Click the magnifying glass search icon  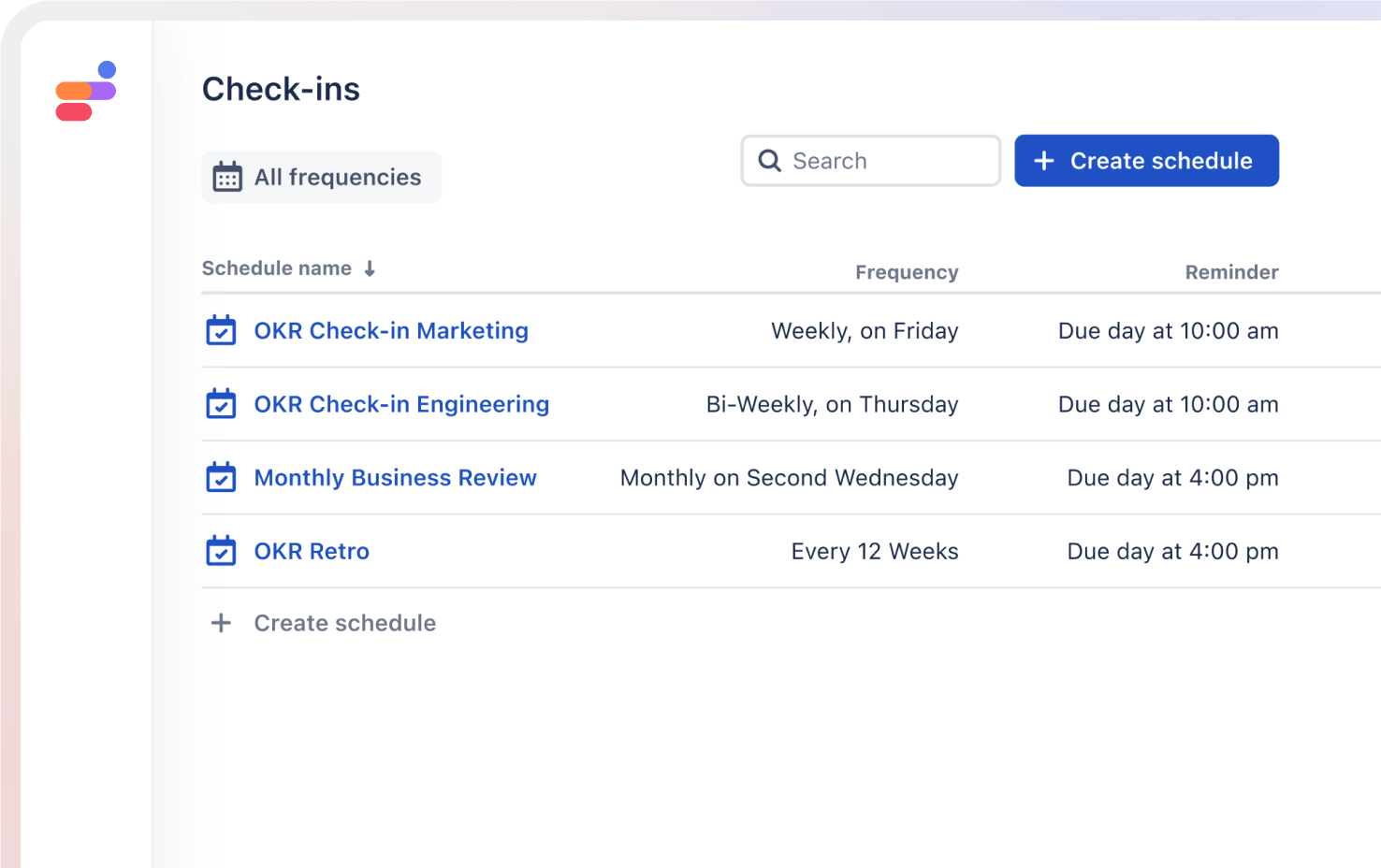770,161
